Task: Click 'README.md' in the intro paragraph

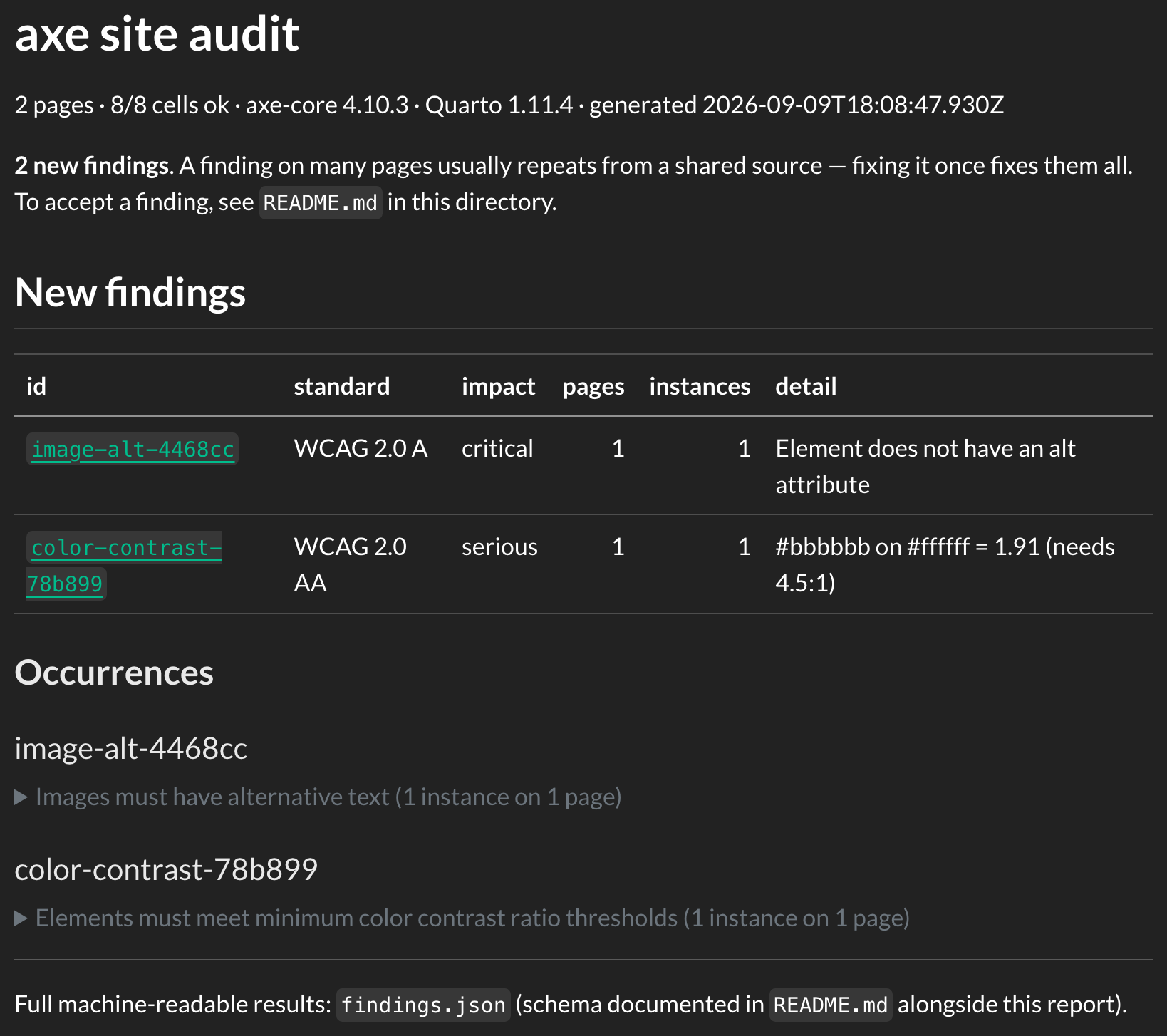Action: coord(321,203)
